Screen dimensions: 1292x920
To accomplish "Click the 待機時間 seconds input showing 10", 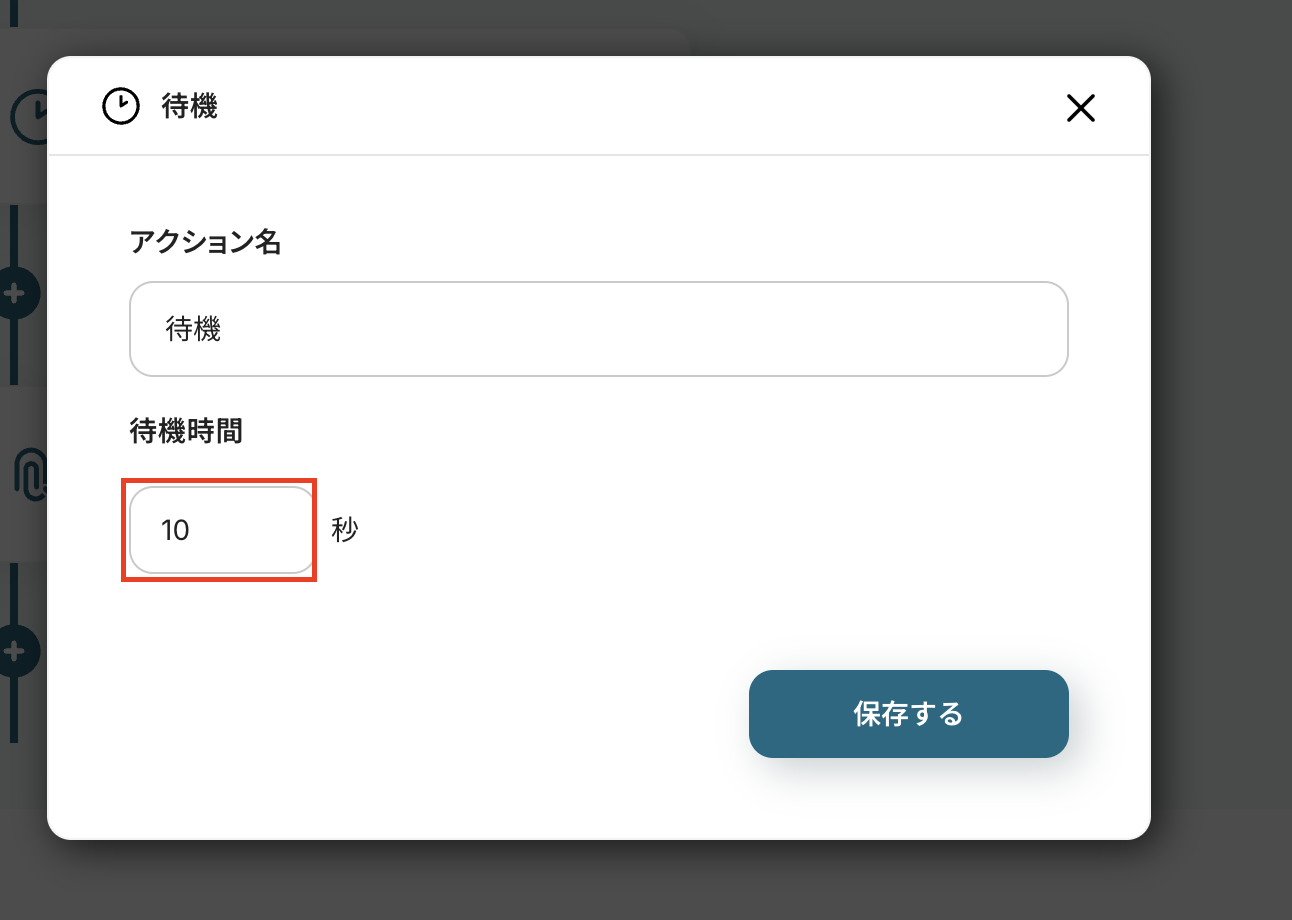I will point(221,530).
